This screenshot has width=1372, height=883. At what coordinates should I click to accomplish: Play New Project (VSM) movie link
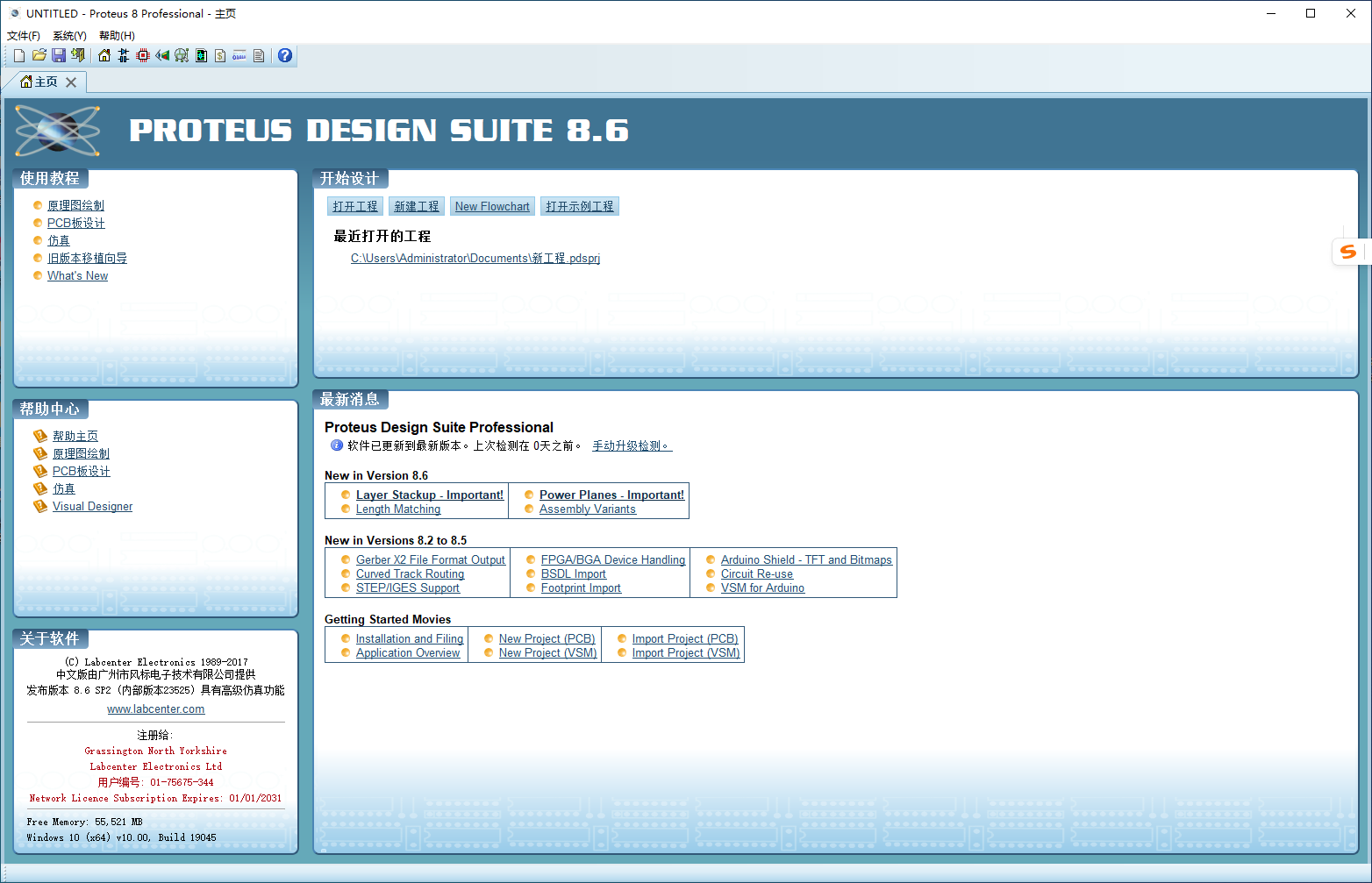(x=548, y=652)
